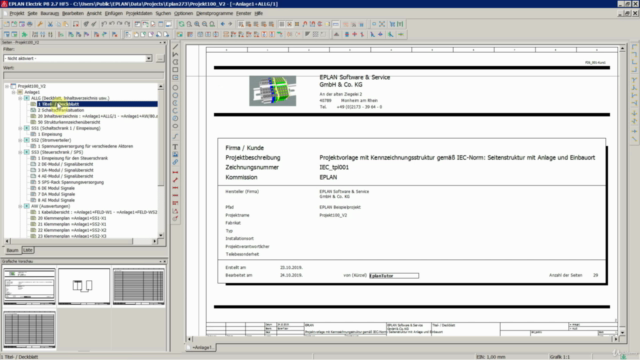Select '2 DE-Modul / Signalübersicht' page
The height and width of the screenshot is (360, 640).
click(x=65, y=164)
